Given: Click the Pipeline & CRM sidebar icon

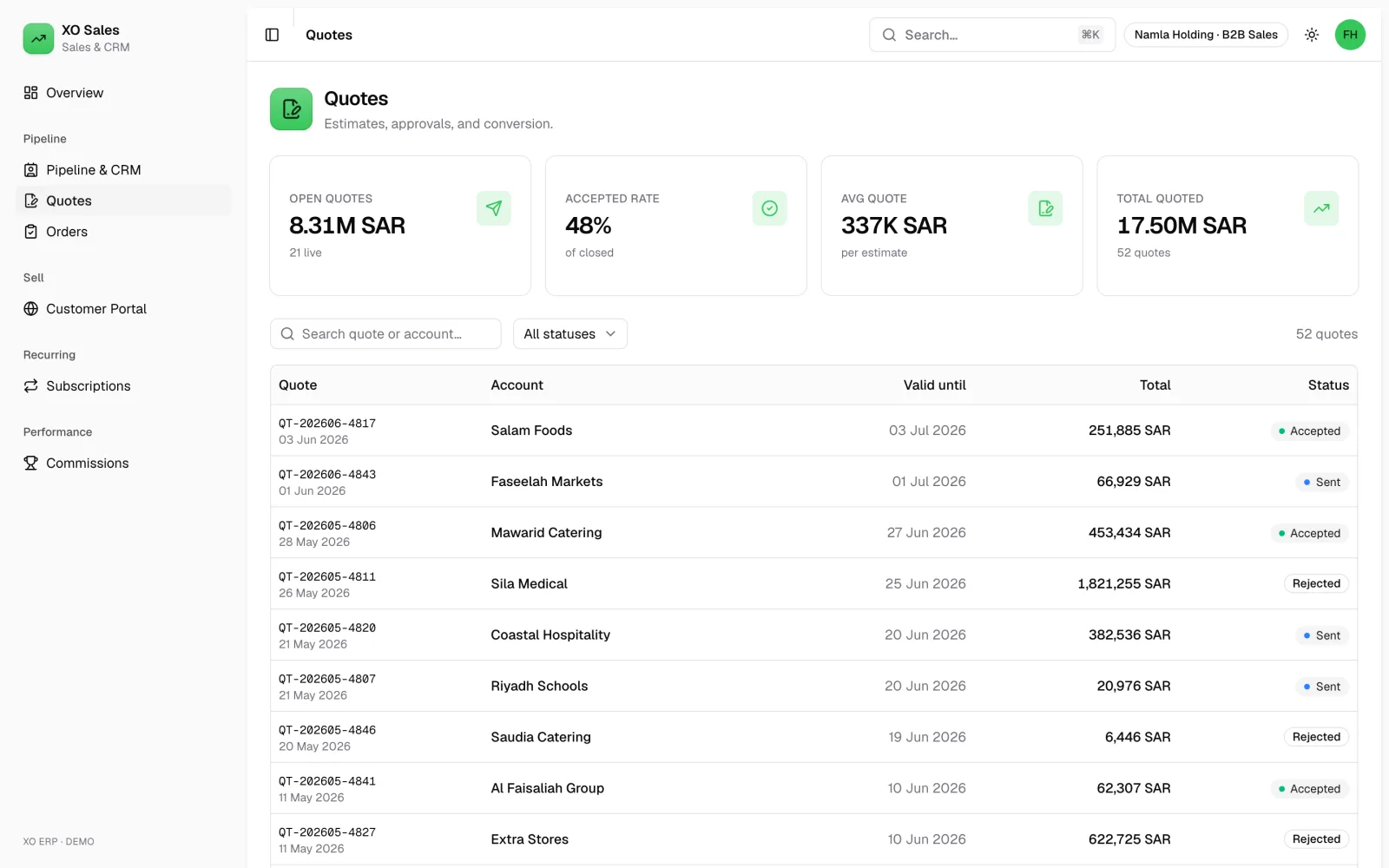Looking at the screenshot, I should coord(31,170).
